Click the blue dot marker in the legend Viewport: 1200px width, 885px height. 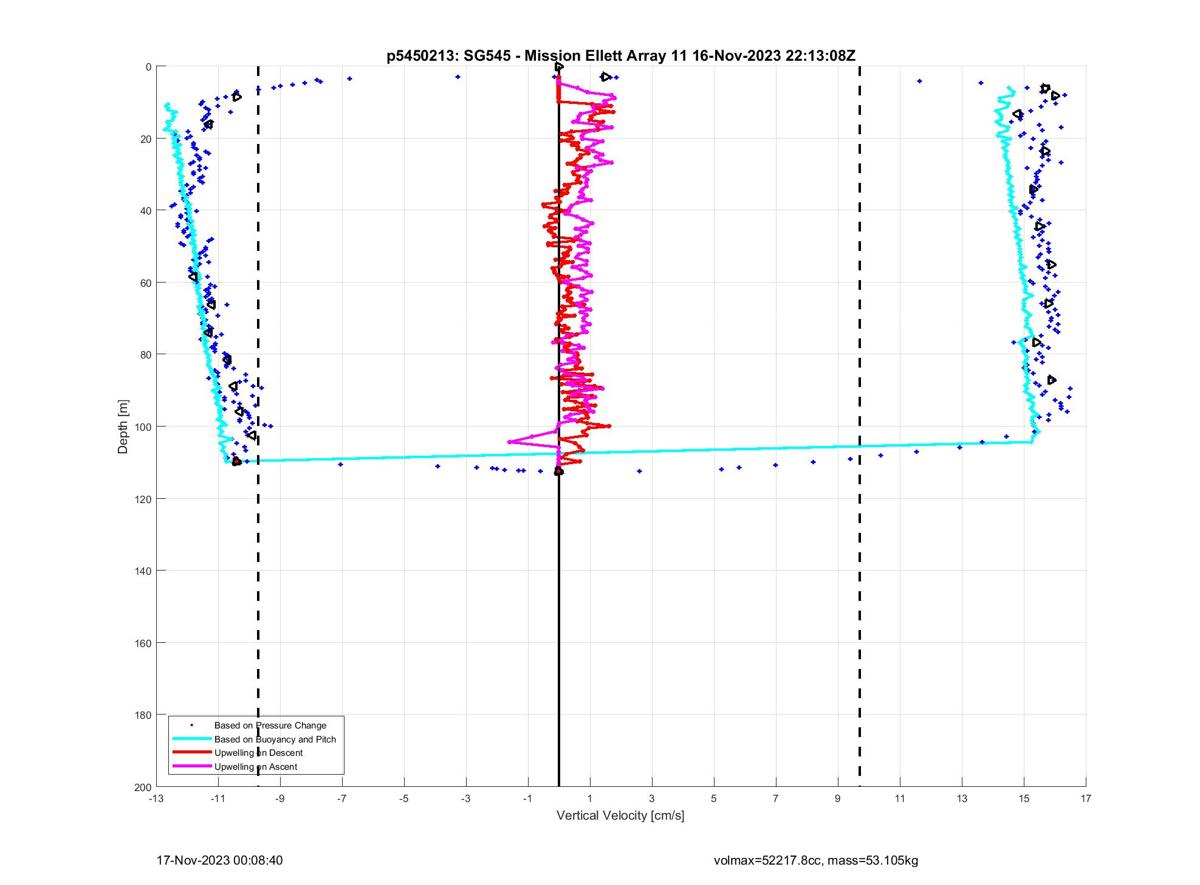[x=191, y=724]
